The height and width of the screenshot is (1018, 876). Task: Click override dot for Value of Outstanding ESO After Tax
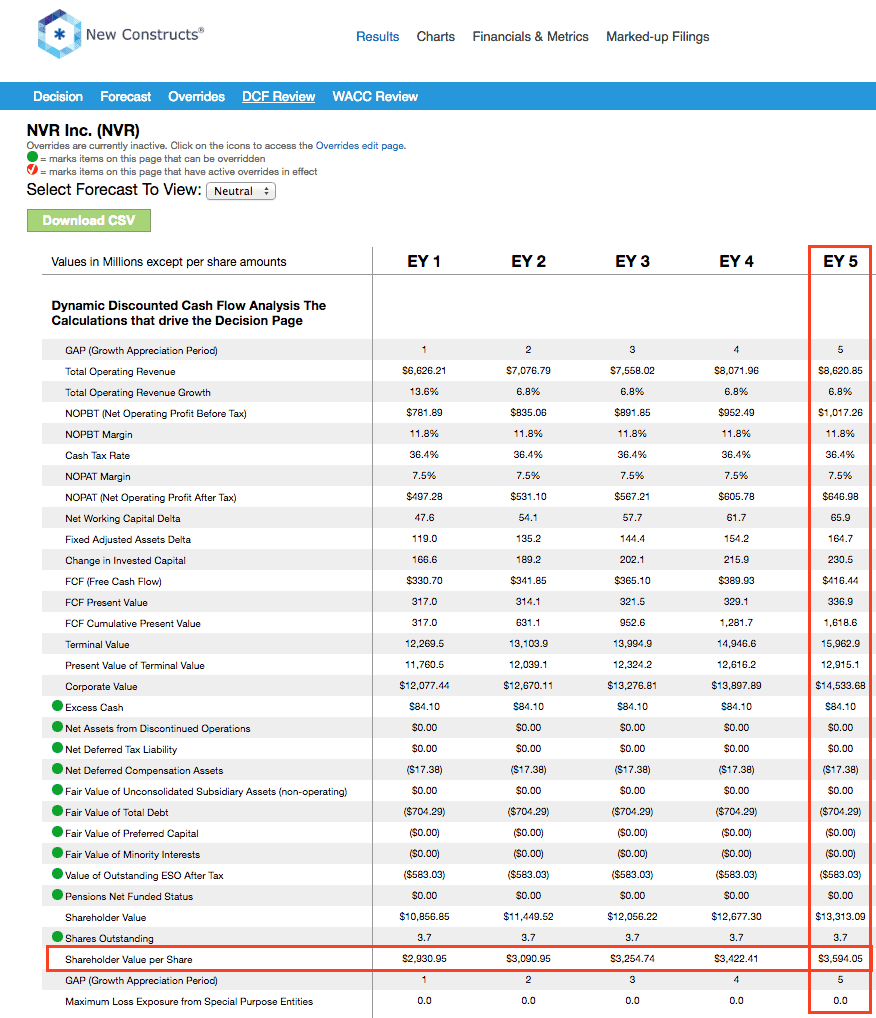click(x=57, y=874)
